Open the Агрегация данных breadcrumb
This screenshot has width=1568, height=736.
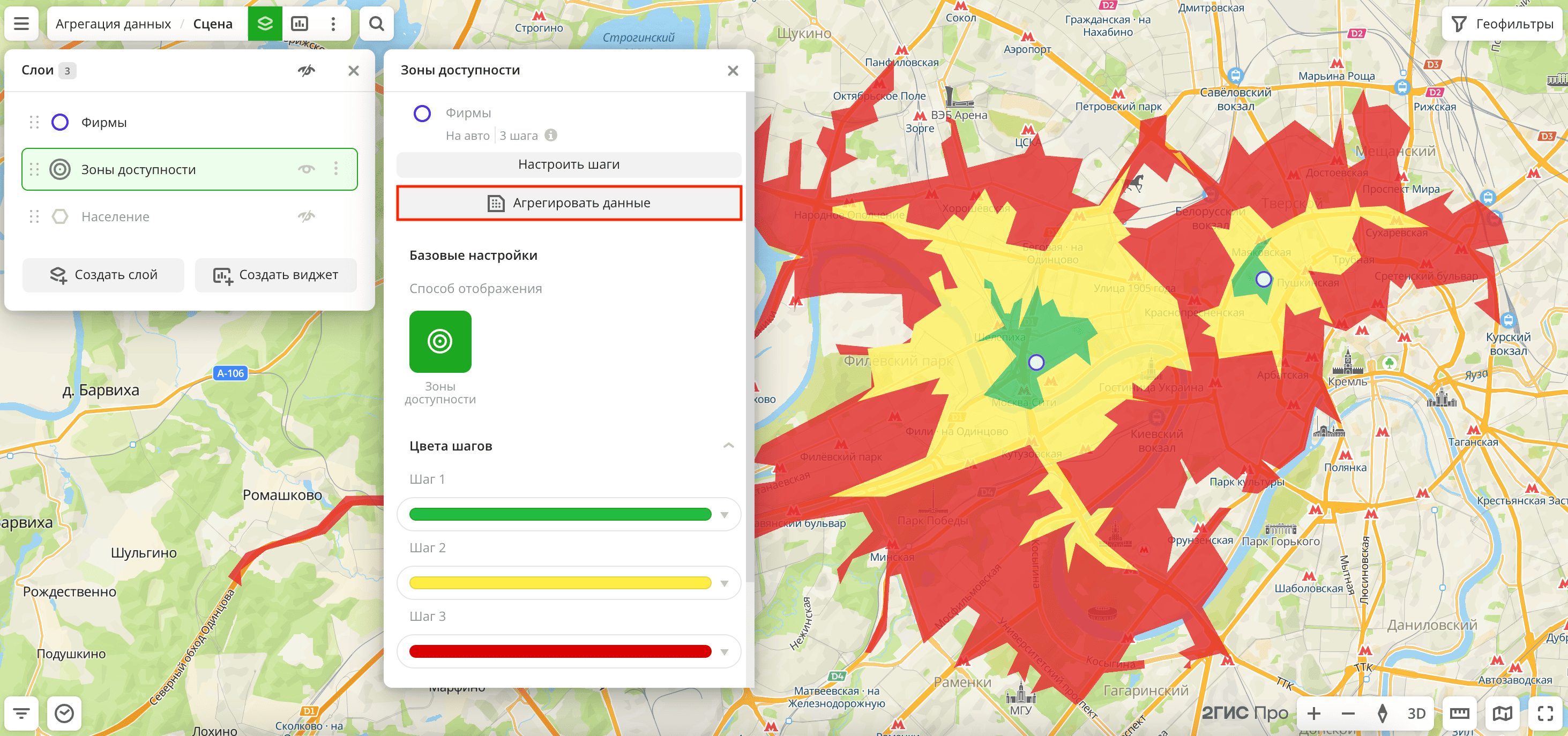113,24
